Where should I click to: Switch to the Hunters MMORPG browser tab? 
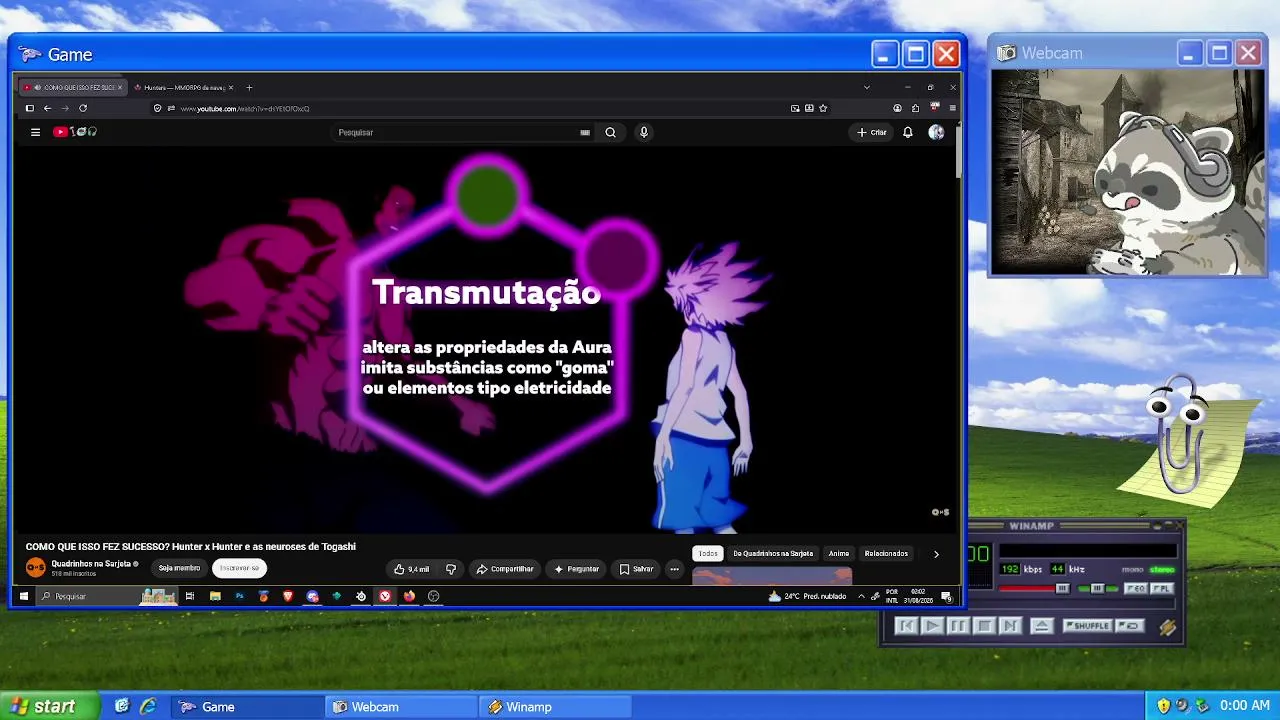[x=184, y=87]
